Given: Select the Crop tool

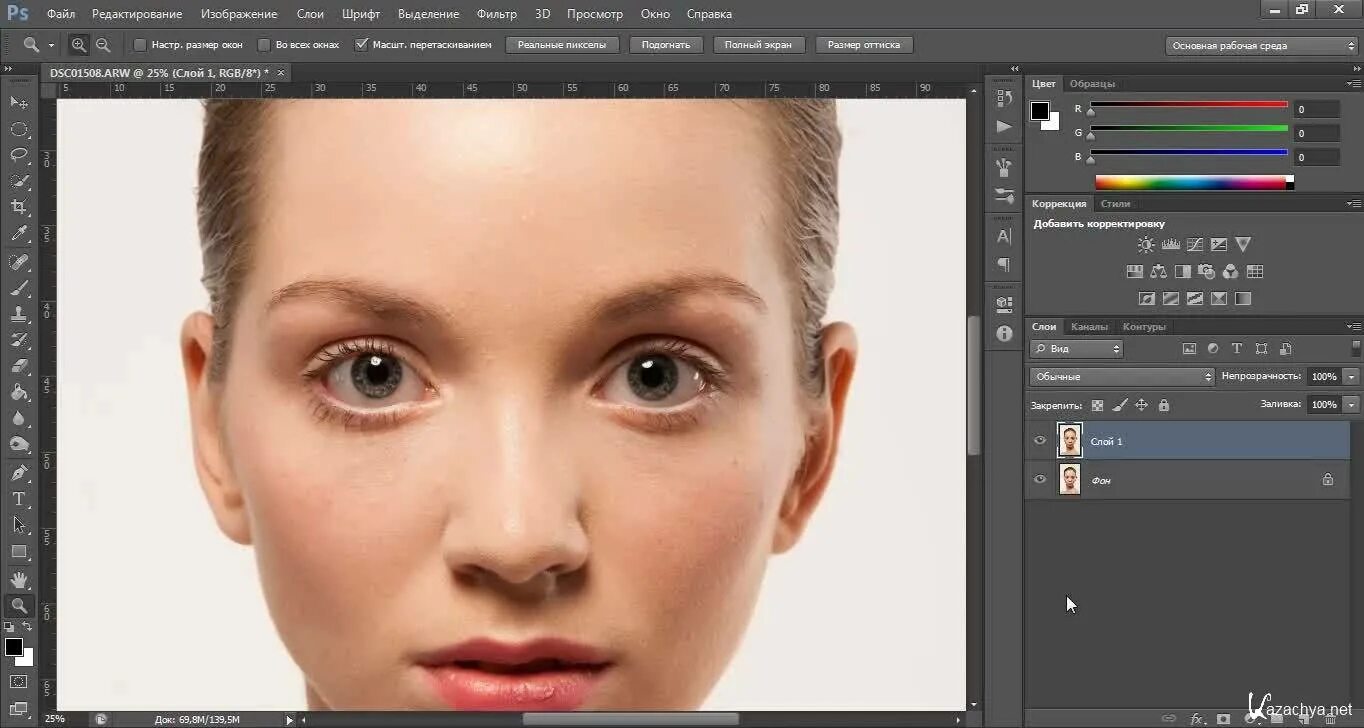Looking at the screenshot, I should coord(19,208).
